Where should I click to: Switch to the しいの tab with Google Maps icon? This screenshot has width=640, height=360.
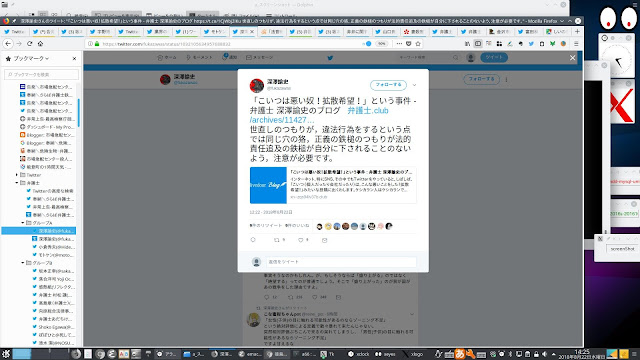point(557,31)
